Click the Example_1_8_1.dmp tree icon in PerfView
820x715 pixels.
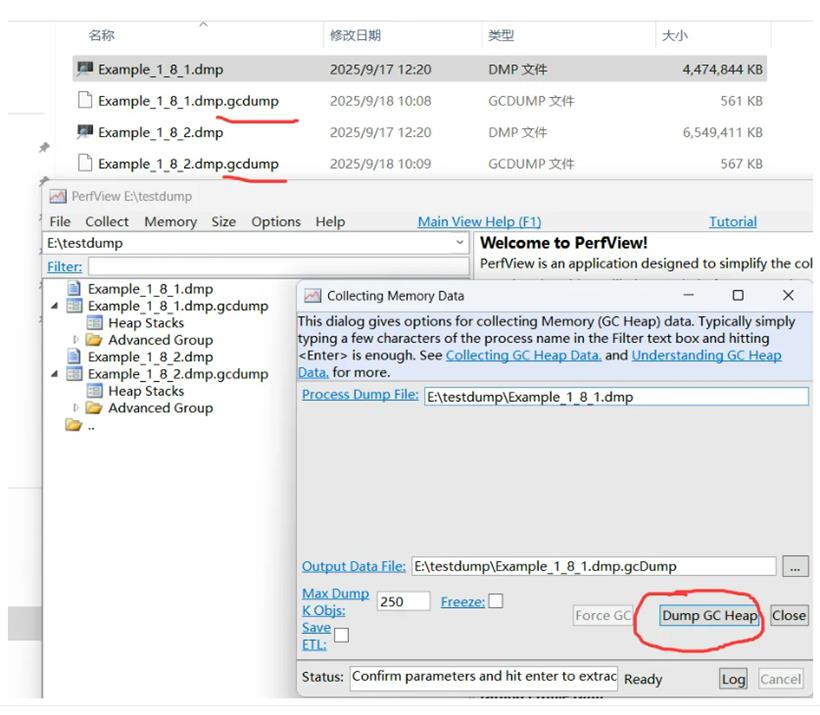click(74, 288)
